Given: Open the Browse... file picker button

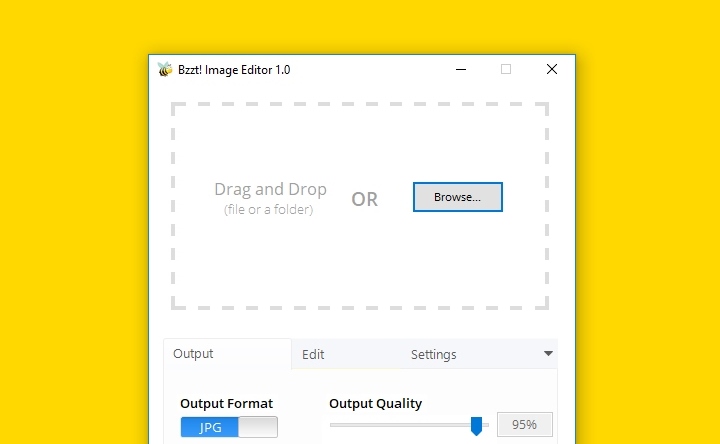Looking at the screenshot, I should [x=458, y=197].
